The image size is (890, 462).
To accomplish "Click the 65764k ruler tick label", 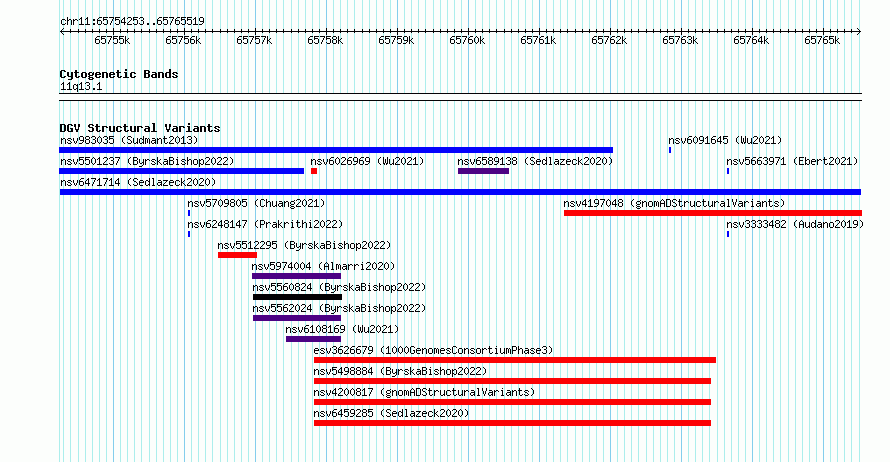I will (751, 40).
